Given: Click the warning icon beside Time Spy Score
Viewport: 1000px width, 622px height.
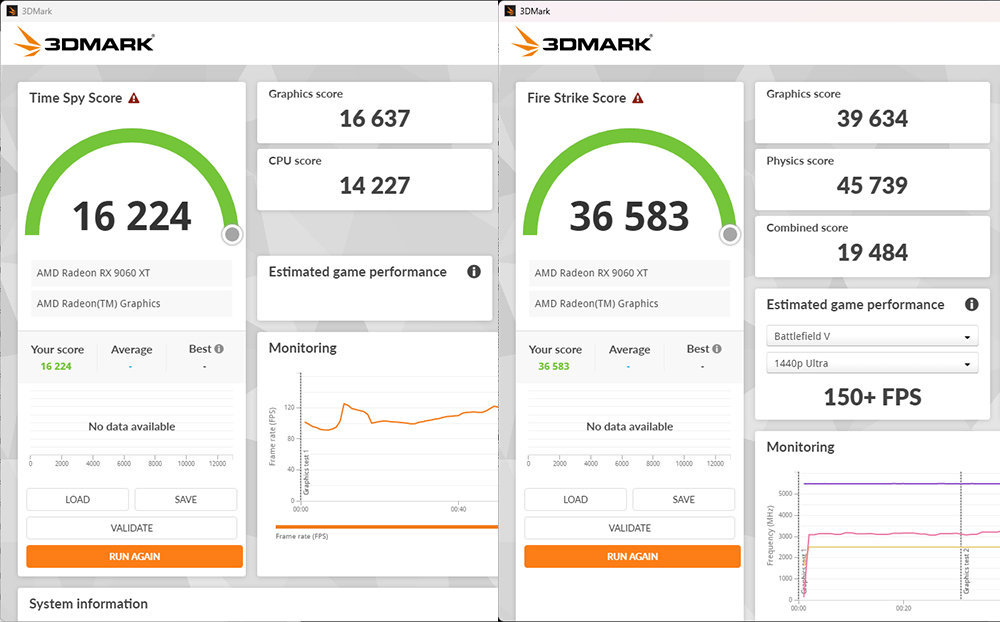Looking at the screenshot, I should [x=134, y=98].
